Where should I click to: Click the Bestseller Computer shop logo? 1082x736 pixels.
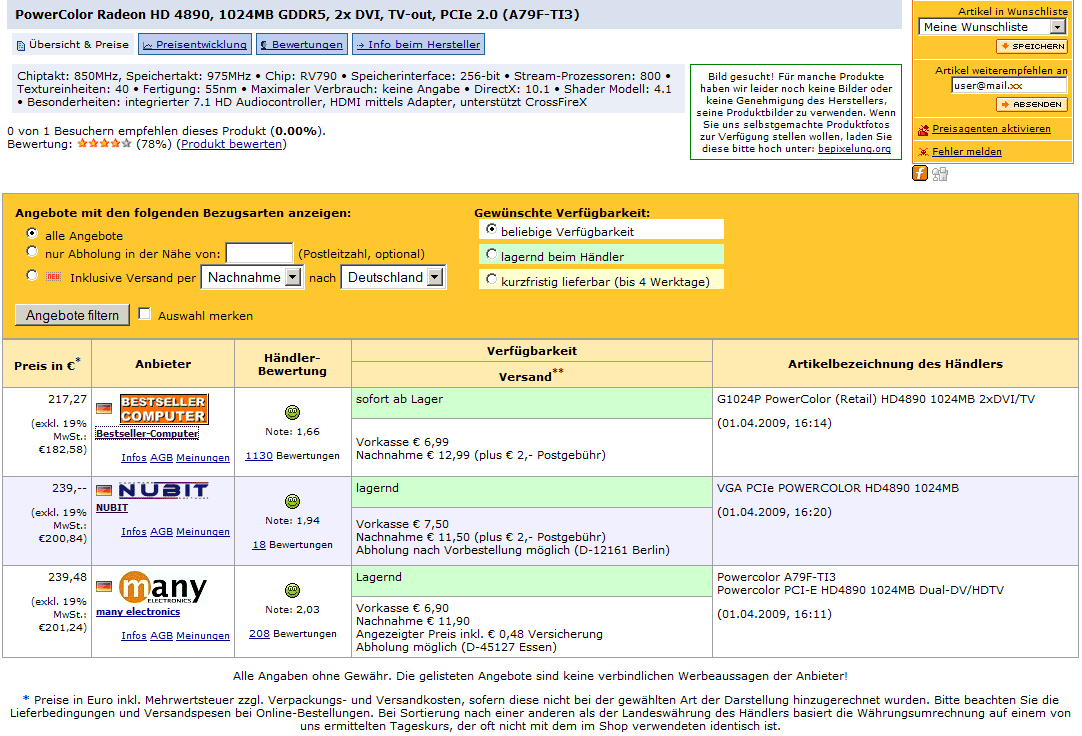coord(164,409)
